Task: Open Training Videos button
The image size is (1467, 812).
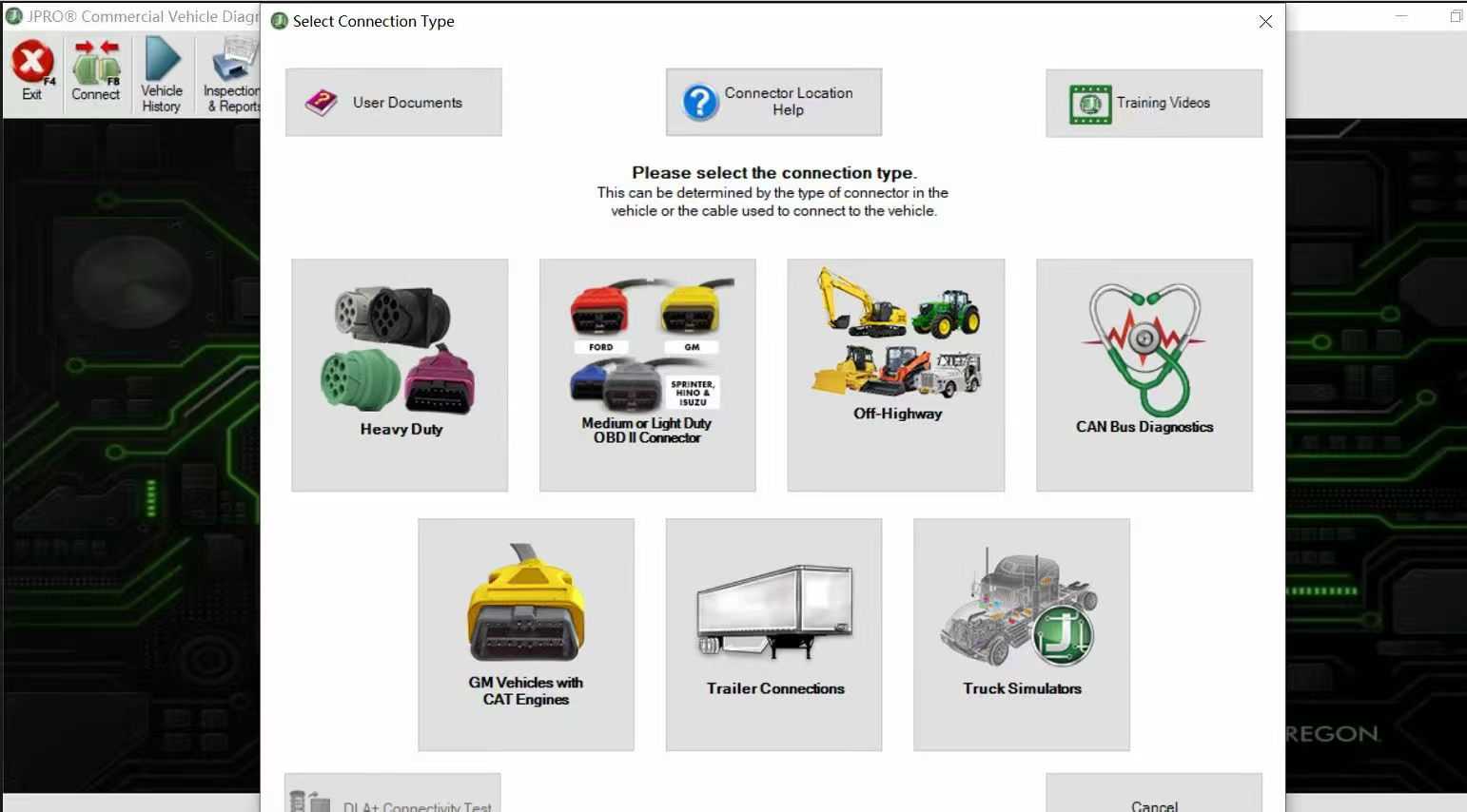Action: (x=1154, y=103)
